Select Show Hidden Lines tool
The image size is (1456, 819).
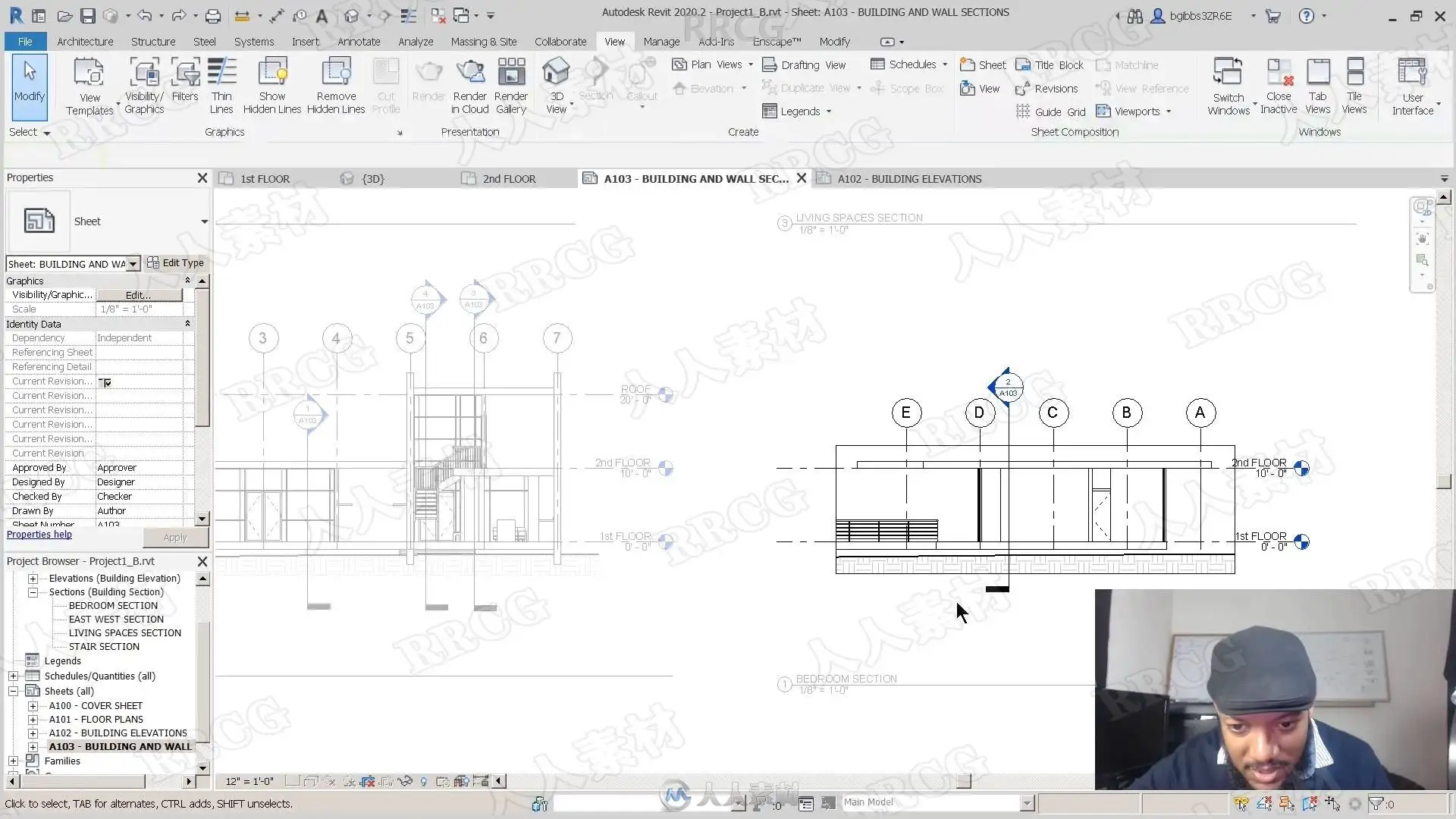[x=272, y=86]
